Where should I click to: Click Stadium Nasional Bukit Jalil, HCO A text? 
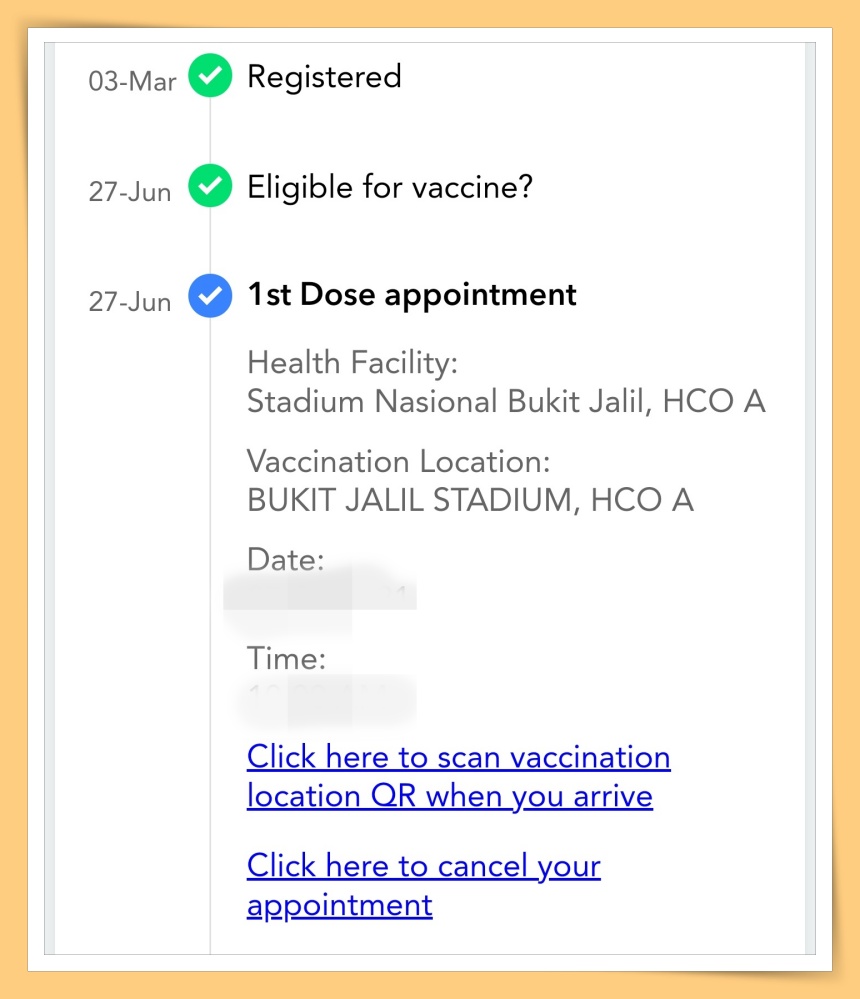pyautogui.click(x=505, y=401)
